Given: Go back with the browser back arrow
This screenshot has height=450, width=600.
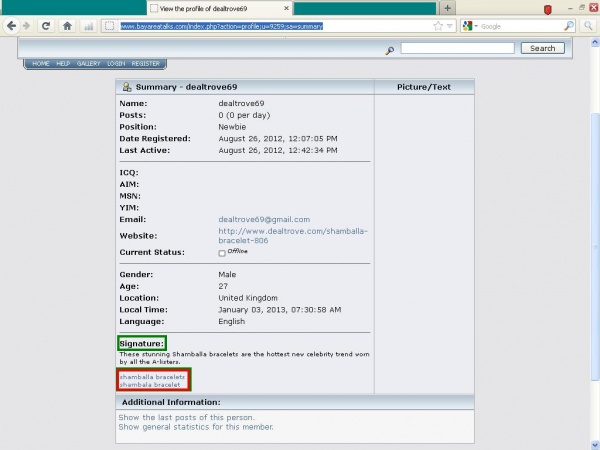Looking at the screenshot, I should click(x=11, y=26).
